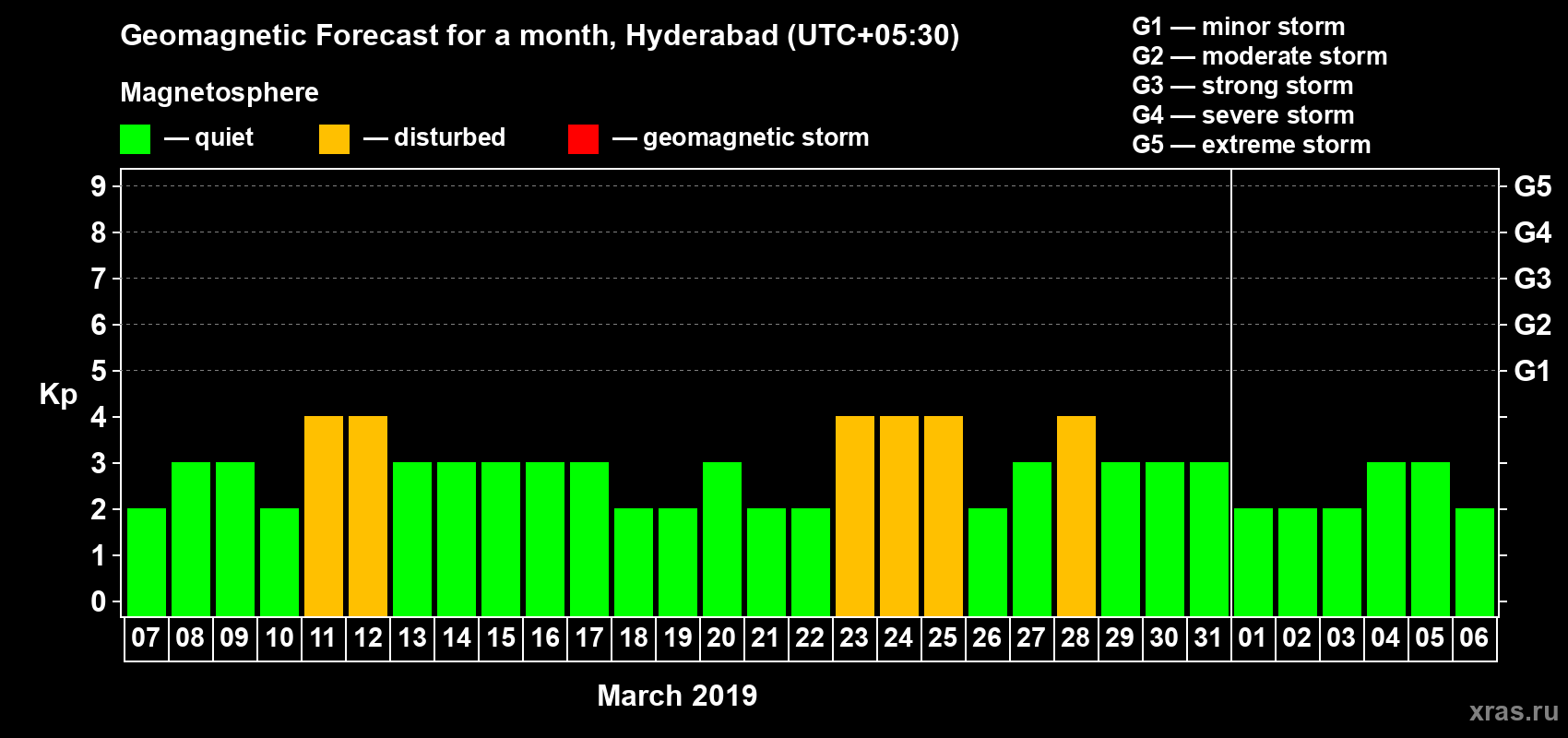Click the 'G4 — severe storm' legend text
Screen dimensions: 1568x738
tap(1243, 115)
